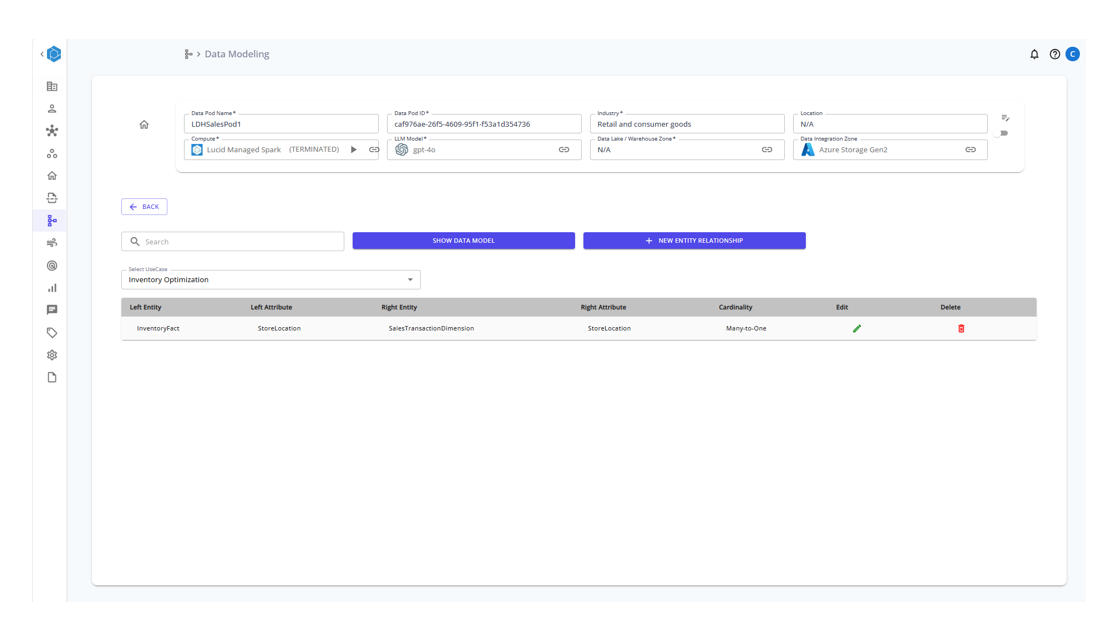Viewport: 1111px width, 630px height.
Task: Click the SalesTransactionDimension cell
Action: tap(431, 329)
